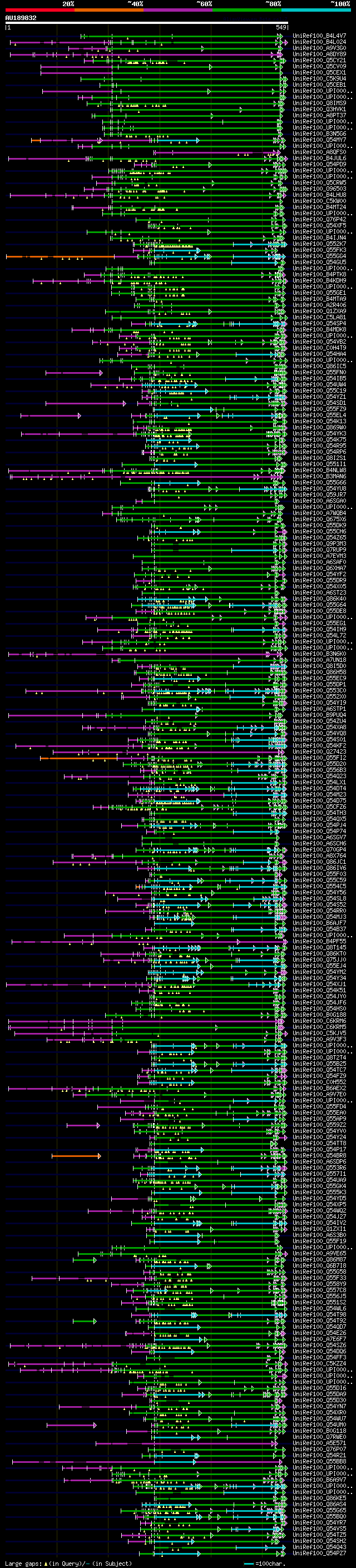Select label UniRef100_A5E571
This screenshot has height=1568, width=356.
tap(319, 1443)
